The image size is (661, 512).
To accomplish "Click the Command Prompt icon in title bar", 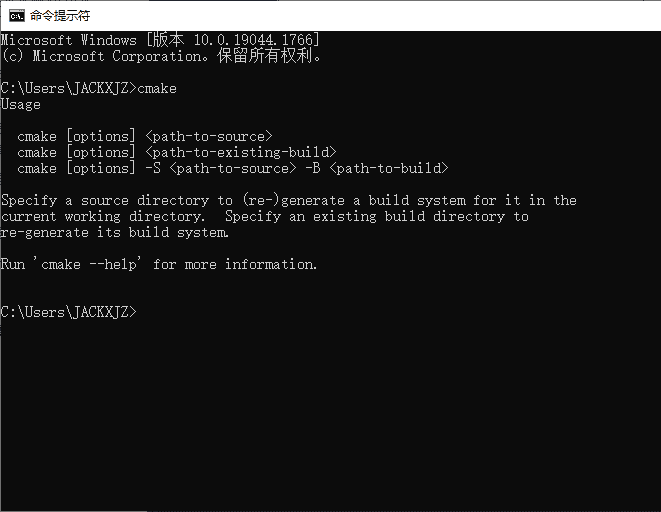I will point(17,15).
